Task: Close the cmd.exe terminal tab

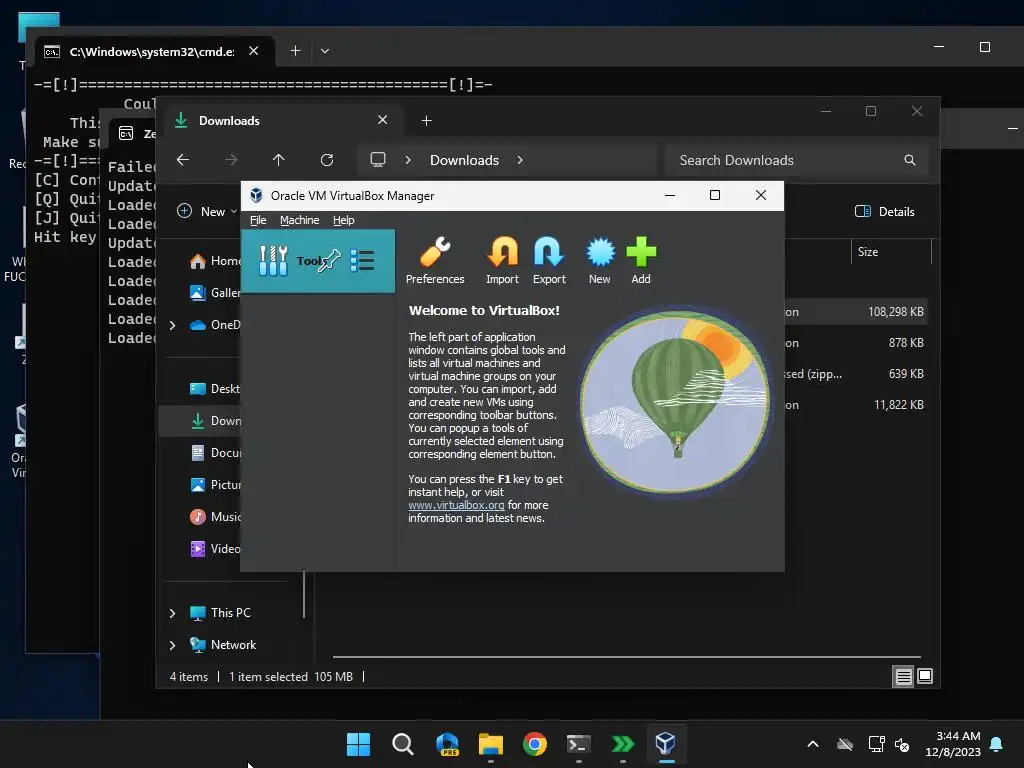Action: [254, 51]
